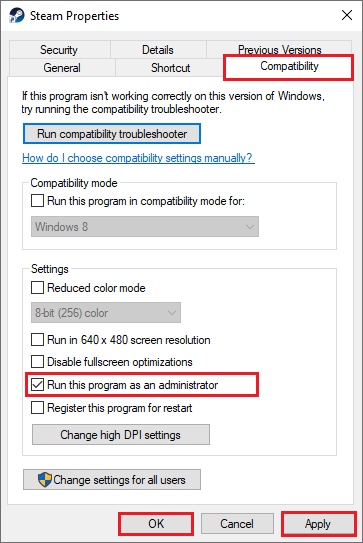Switch to the Shortcut tab

170,68
